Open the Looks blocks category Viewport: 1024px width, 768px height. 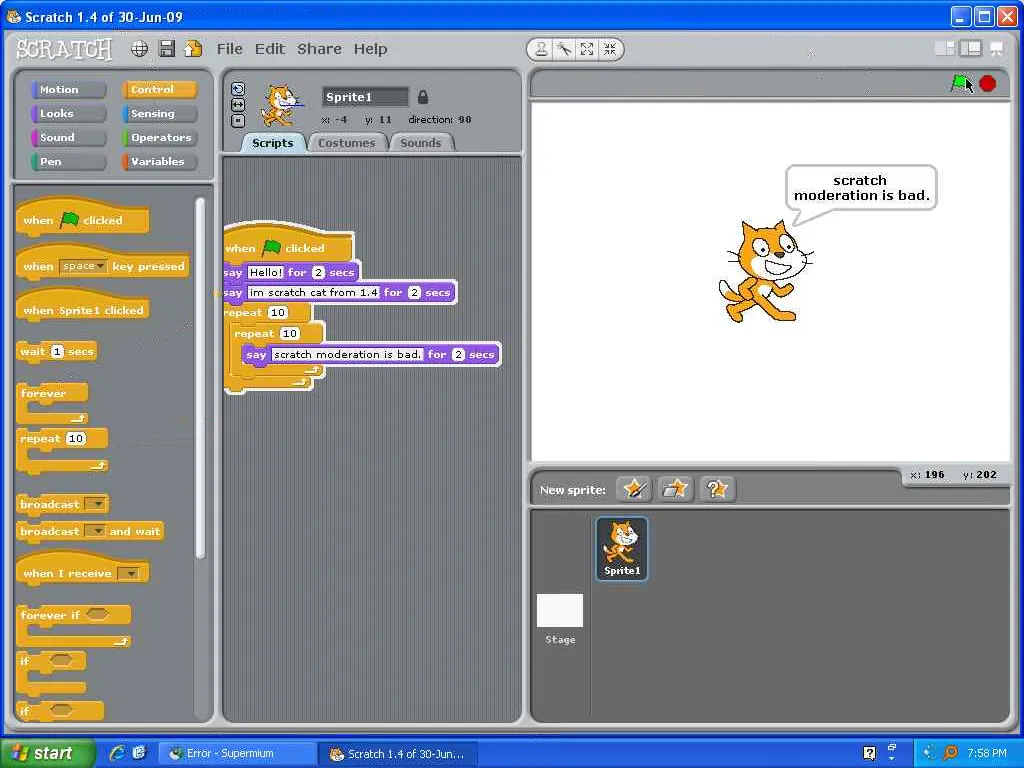click(x=69, y=114)
